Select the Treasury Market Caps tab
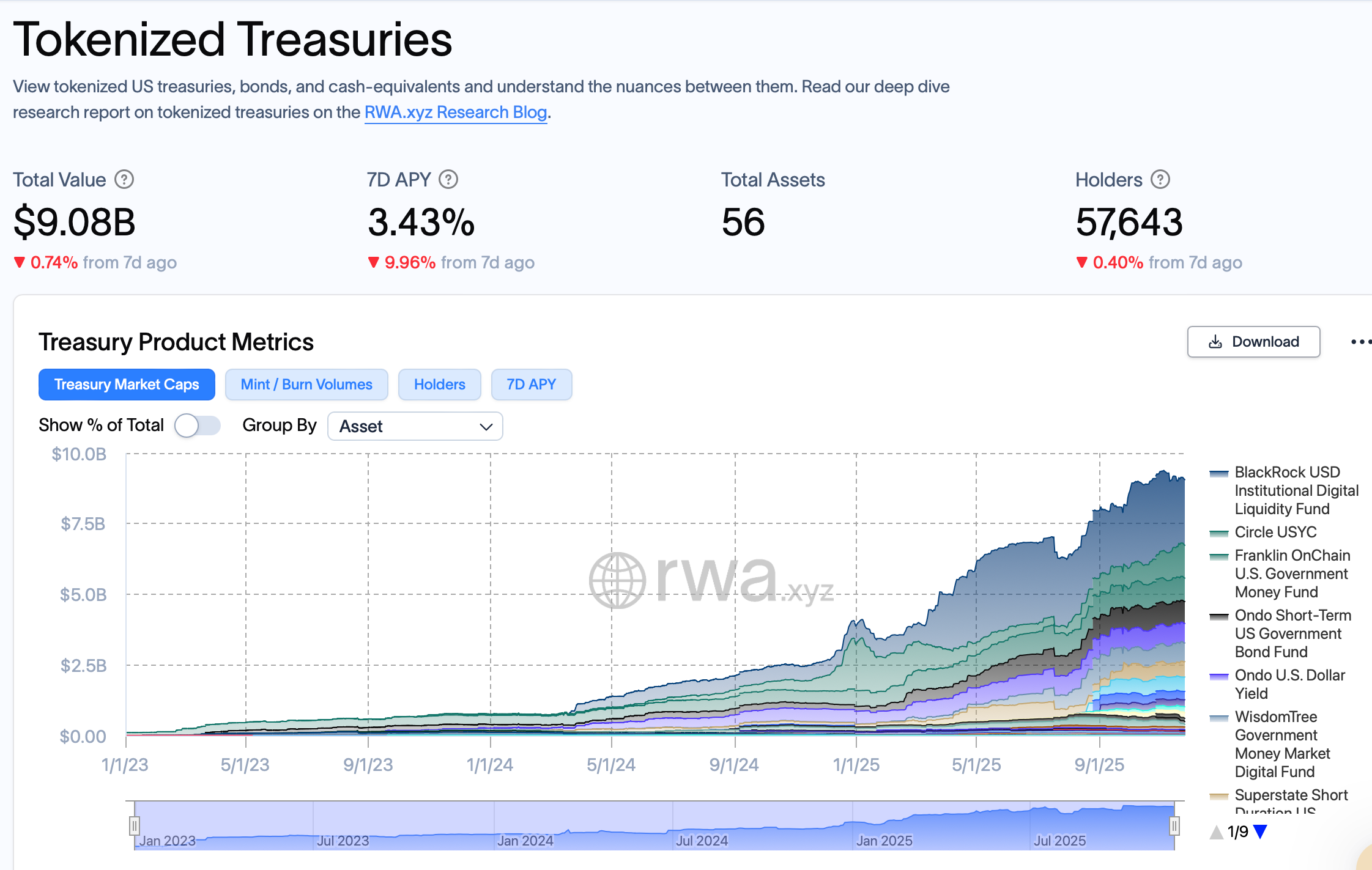 point(127,385)
